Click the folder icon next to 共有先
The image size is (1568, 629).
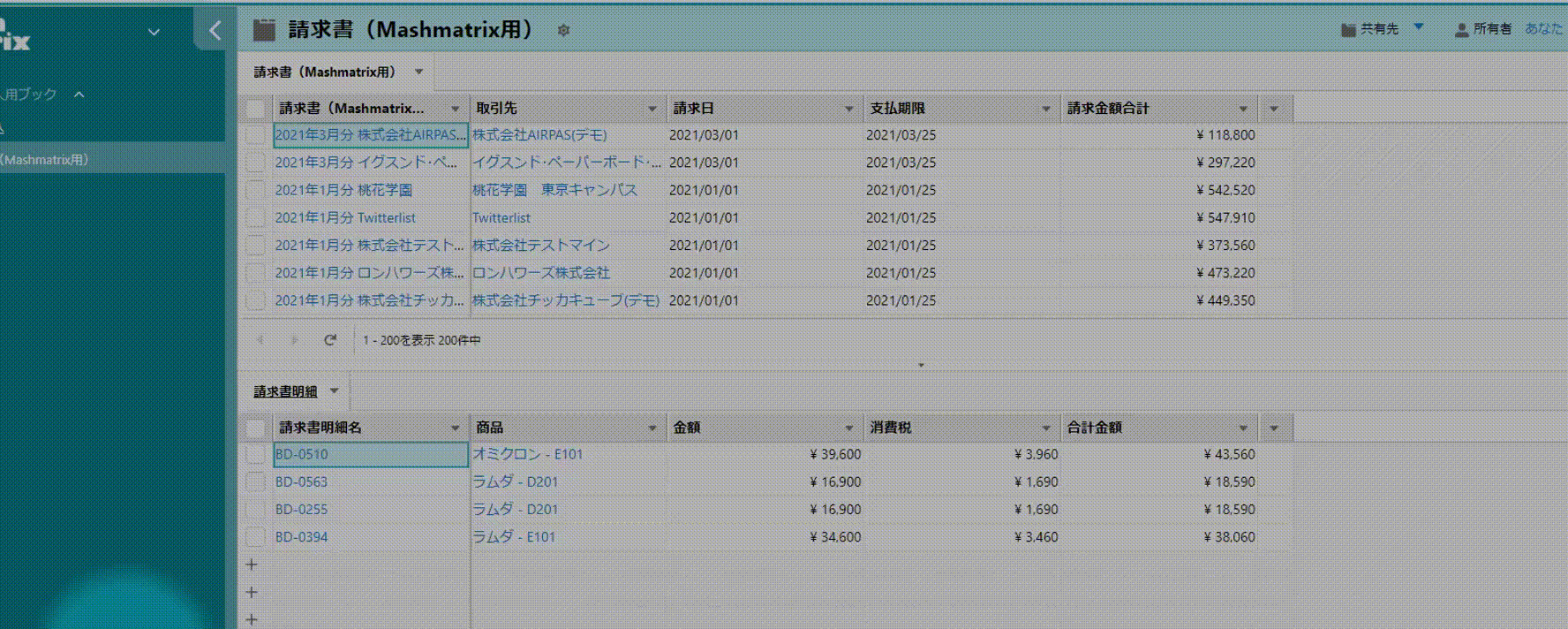1348,29
